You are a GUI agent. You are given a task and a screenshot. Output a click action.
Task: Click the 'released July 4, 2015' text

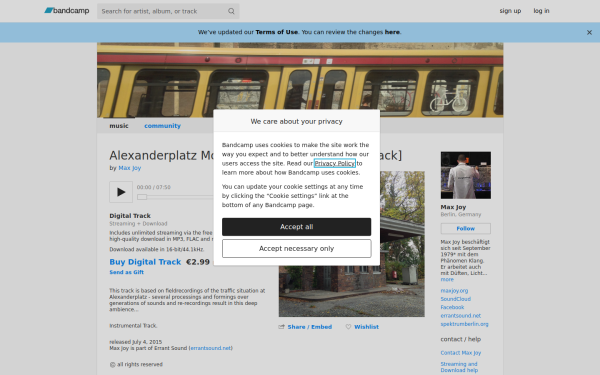(135, 342)
